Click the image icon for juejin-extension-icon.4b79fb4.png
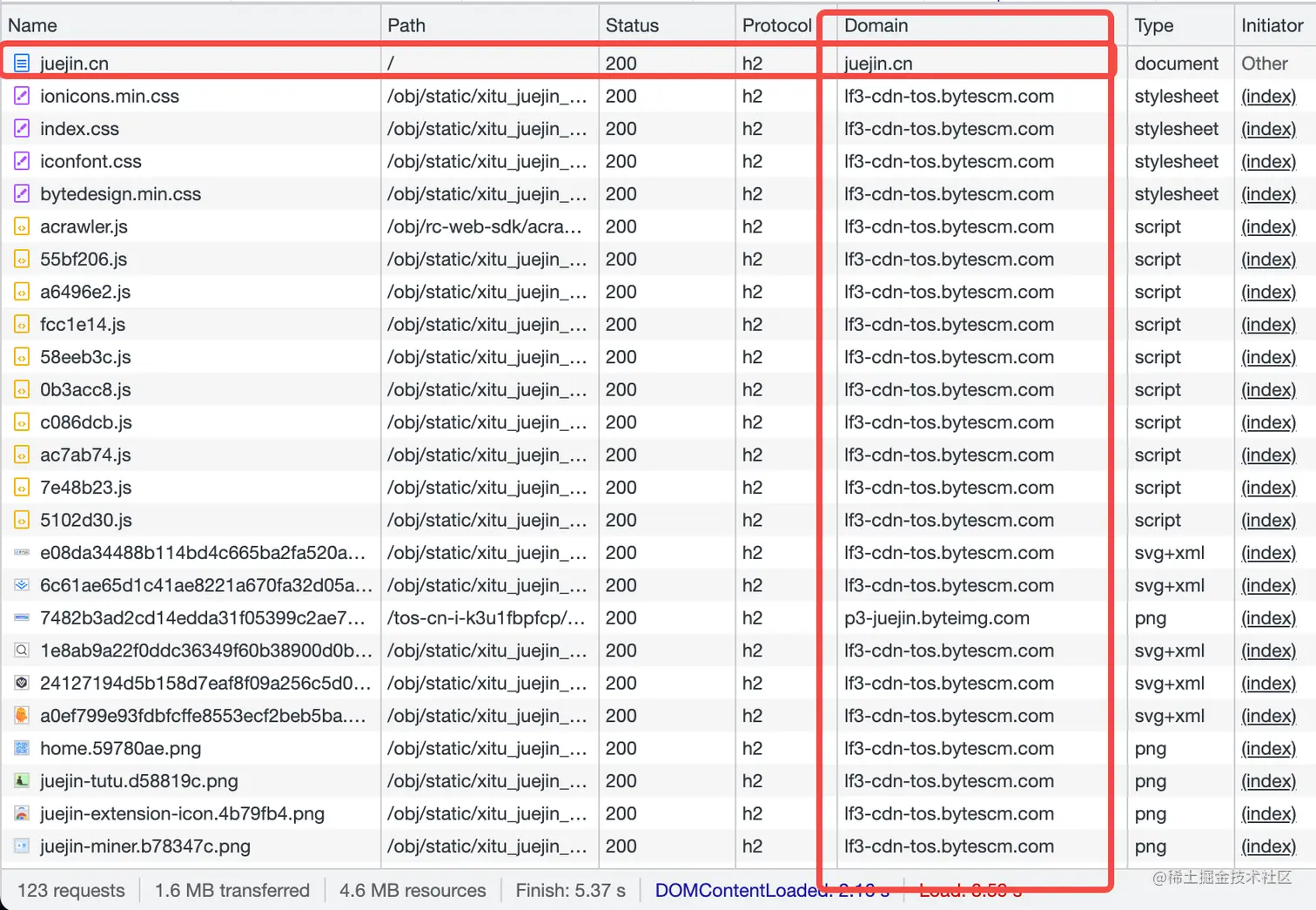The height and width of the screenshot is (910, 1316). (22, 813)
